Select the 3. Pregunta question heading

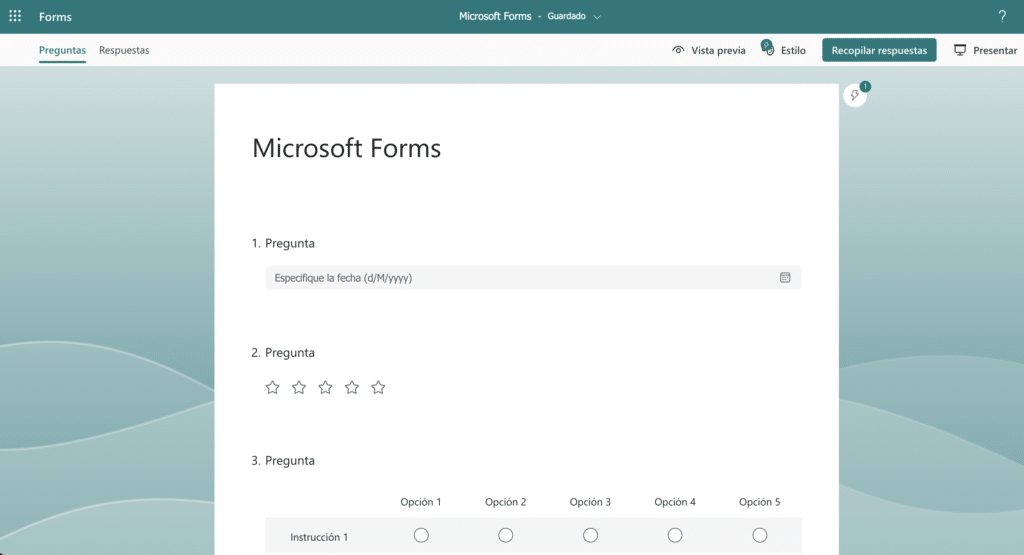point(283,460)
